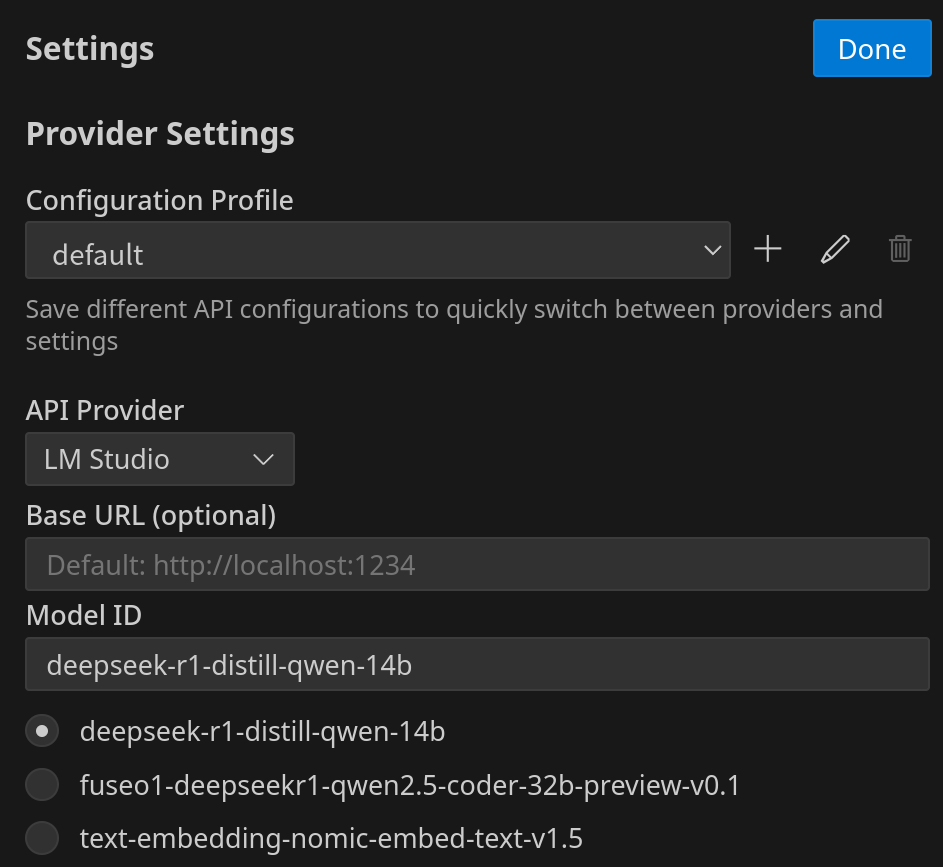Click the Provider Settings section heading

point(160,133)
